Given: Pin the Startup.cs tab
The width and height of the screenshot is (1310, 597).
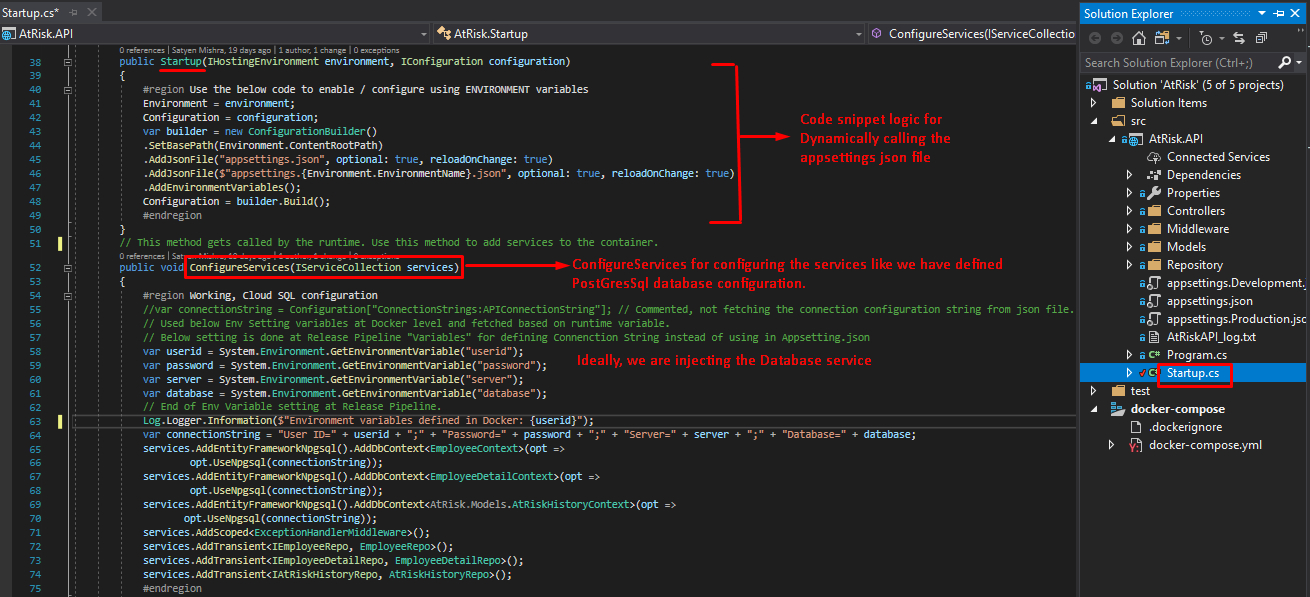Looking at the screenshot, I should (72, 12).
